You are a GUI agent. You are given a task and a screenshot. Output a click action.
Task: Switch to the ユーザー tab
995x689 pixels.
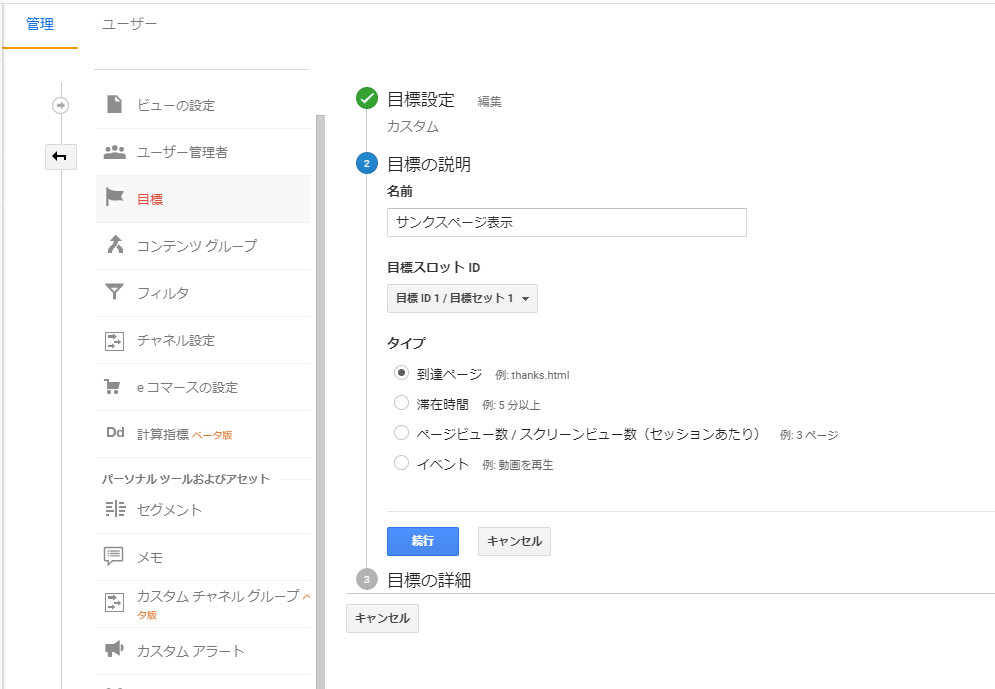129,24
